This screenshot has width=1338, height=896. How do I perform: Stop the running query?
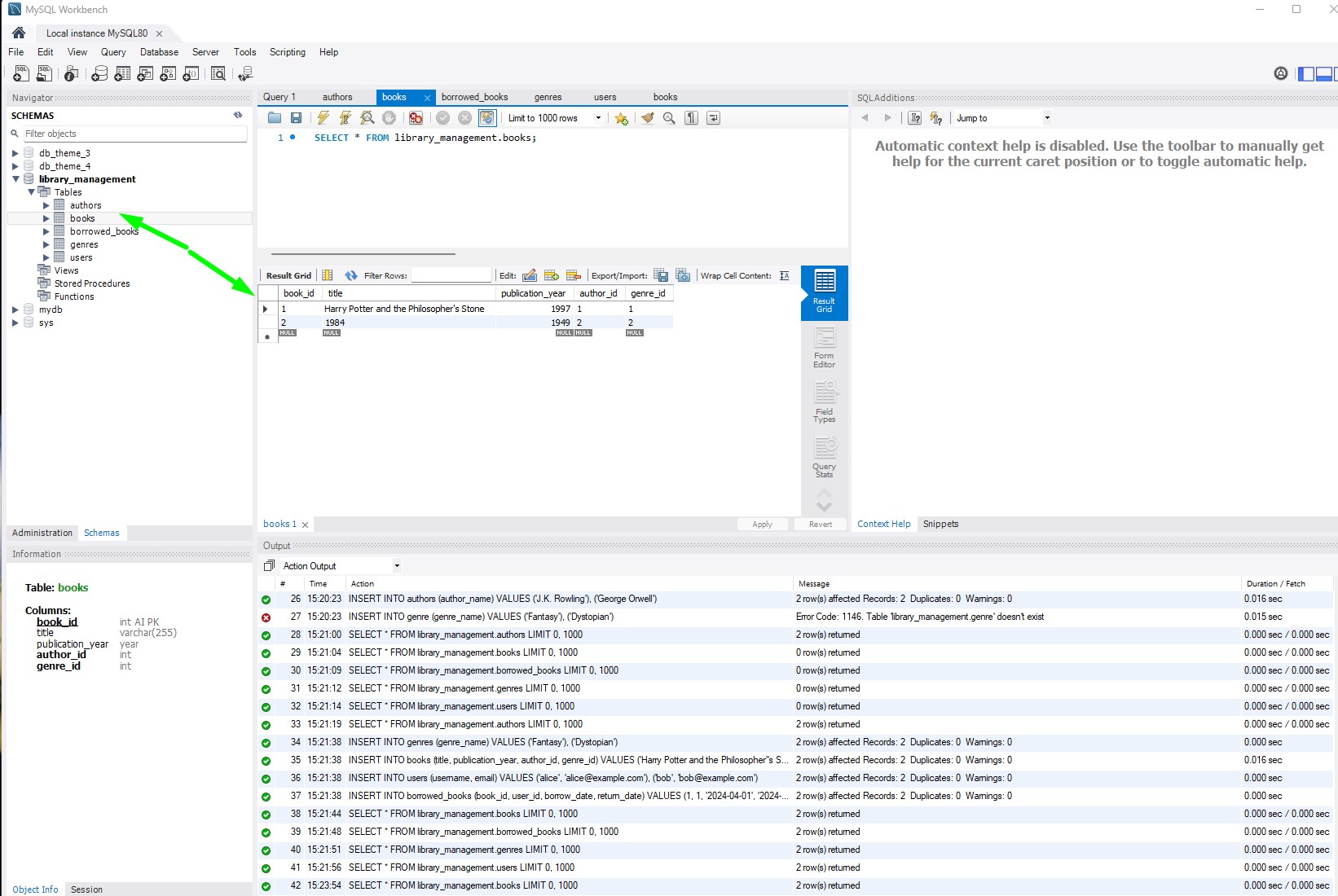[x=390, y=118]
